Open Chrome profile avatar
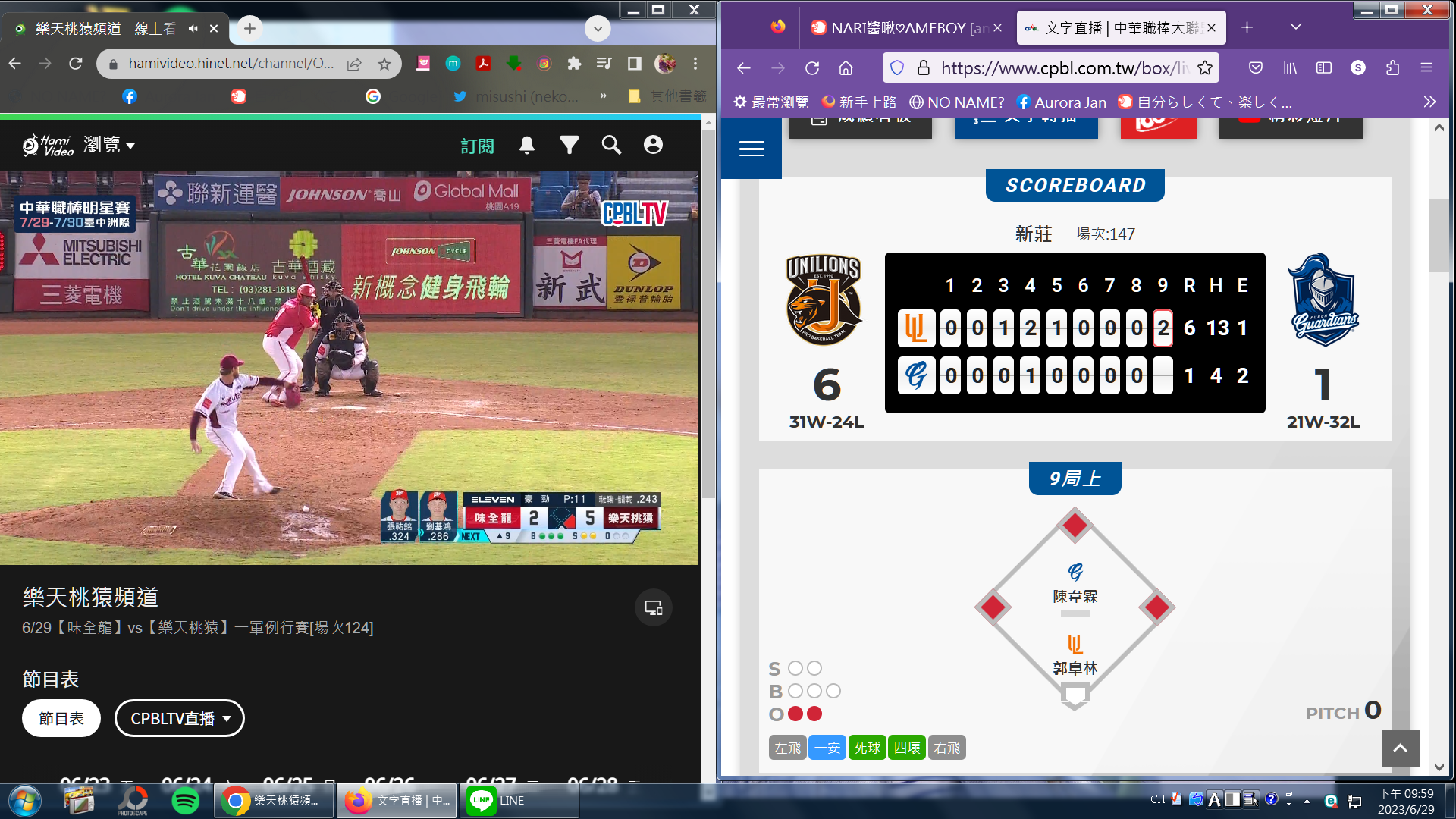1456x819 pixels. (x=665, y=64)
